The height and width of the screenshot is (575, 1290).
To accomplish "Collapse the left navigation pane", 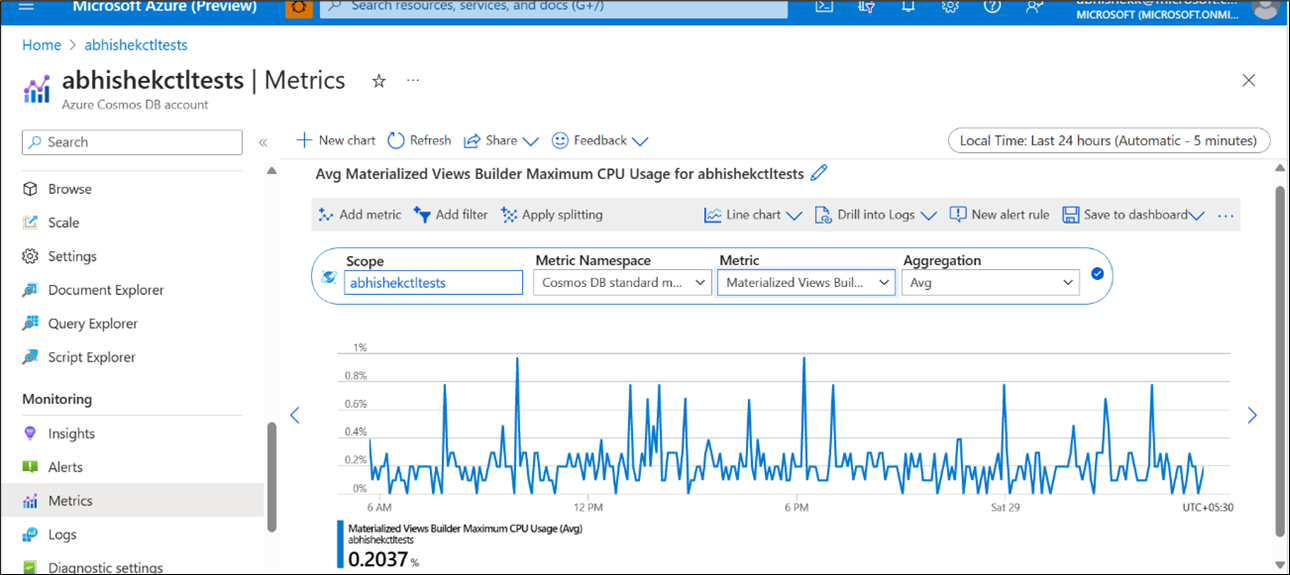I will [263, 142].
